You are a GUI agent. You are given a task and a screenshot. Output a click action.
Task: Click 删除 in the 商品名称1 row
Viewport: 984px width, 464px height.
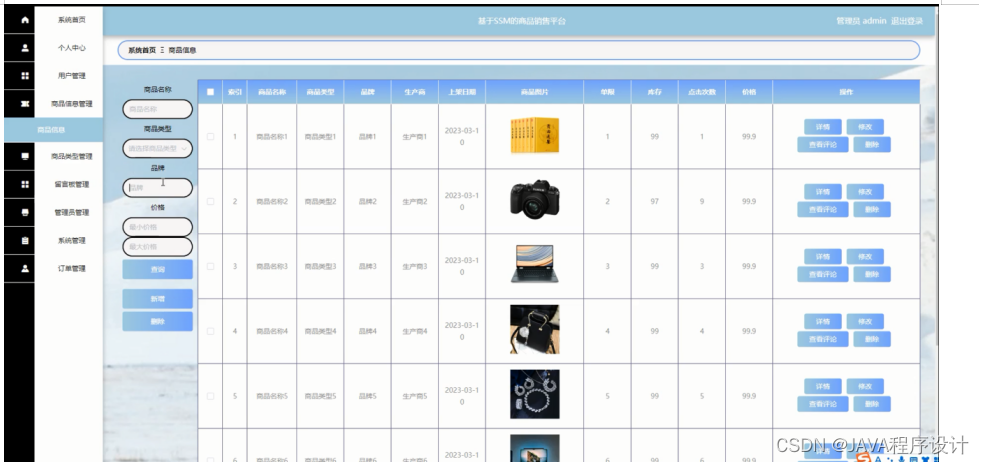click(x=872, y=144)
